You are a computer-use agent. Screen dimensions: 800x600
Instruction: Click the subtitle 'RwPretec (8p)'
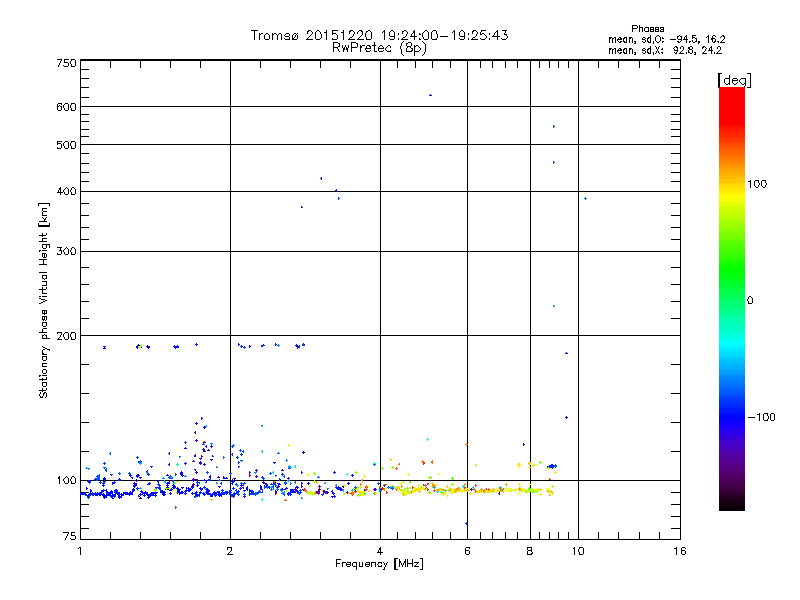(379, 48)
